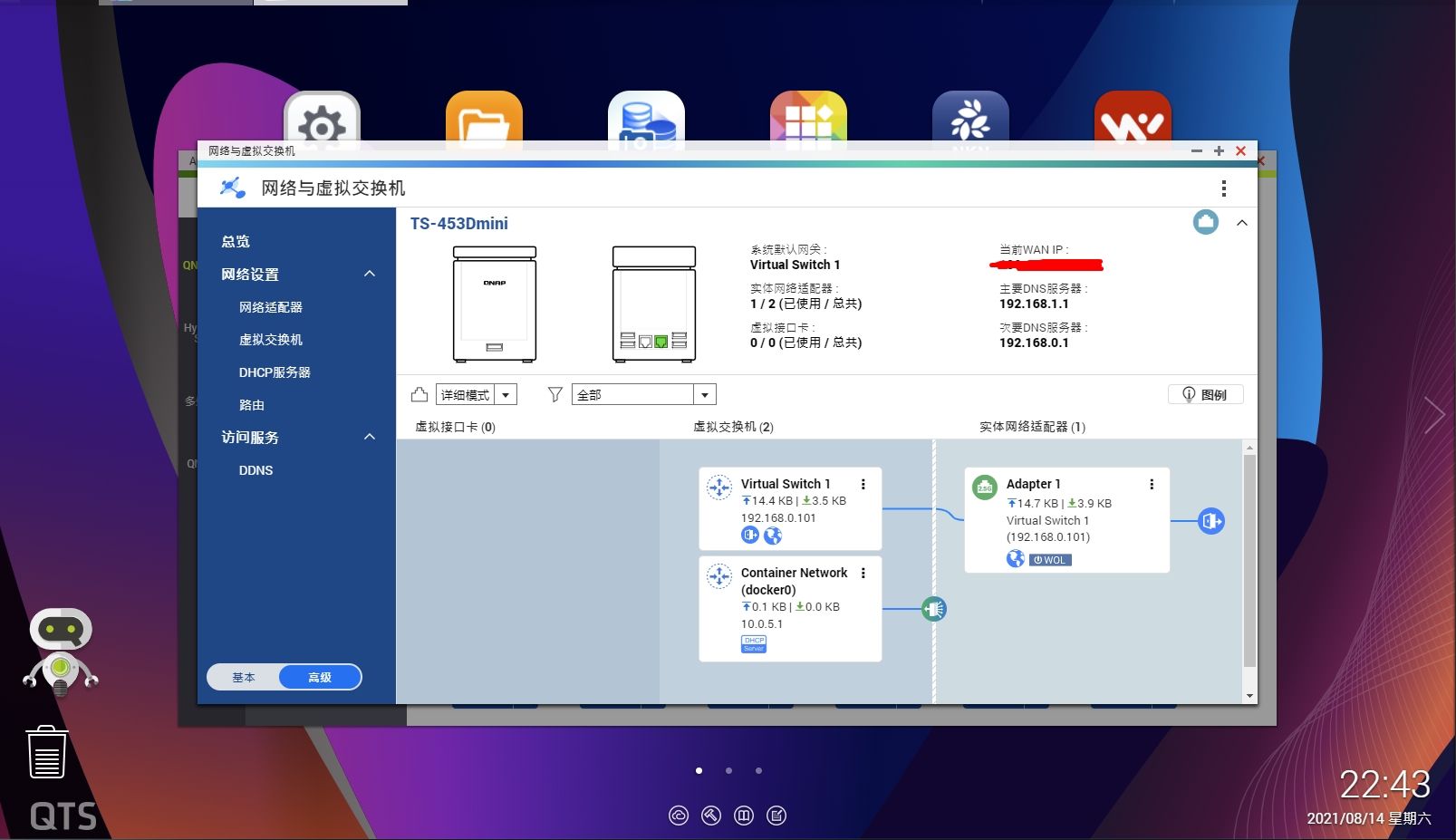Screen dimensions: 1456x840
Task: Click the globe icon on Adapter 1 card
Action: point(1016,559)
